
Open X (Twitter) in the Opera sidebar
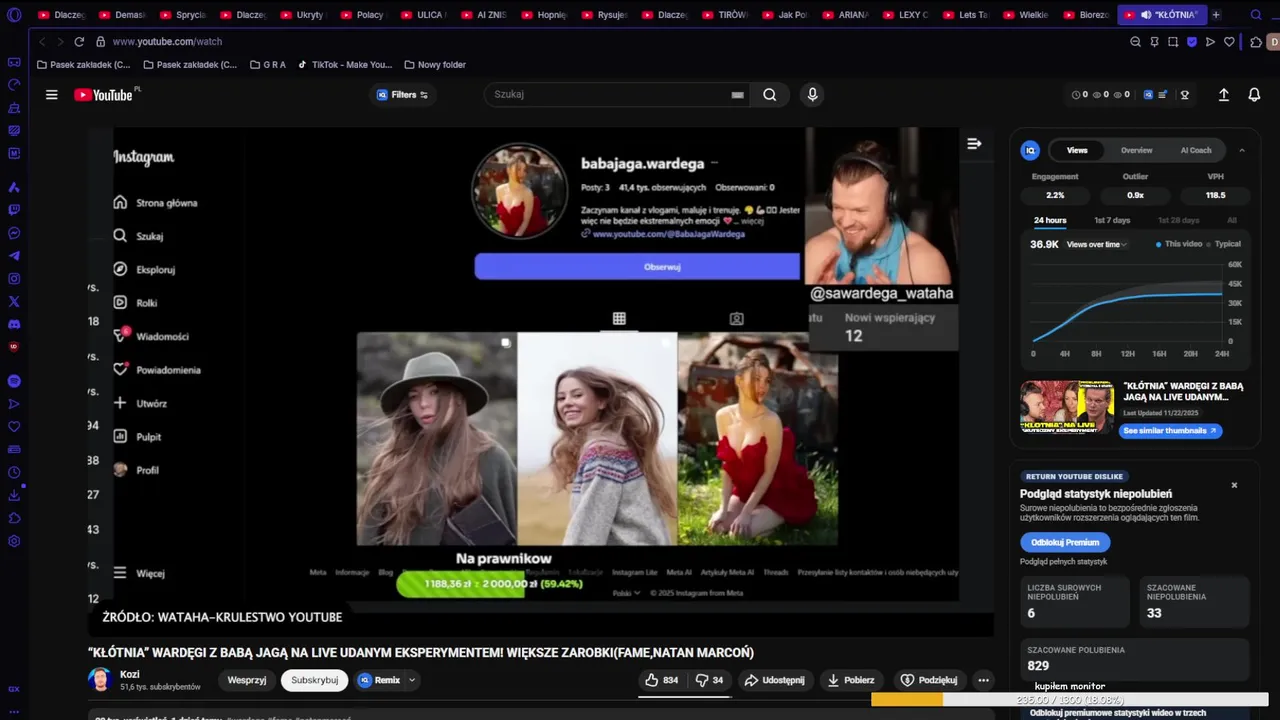coord(14,301)
